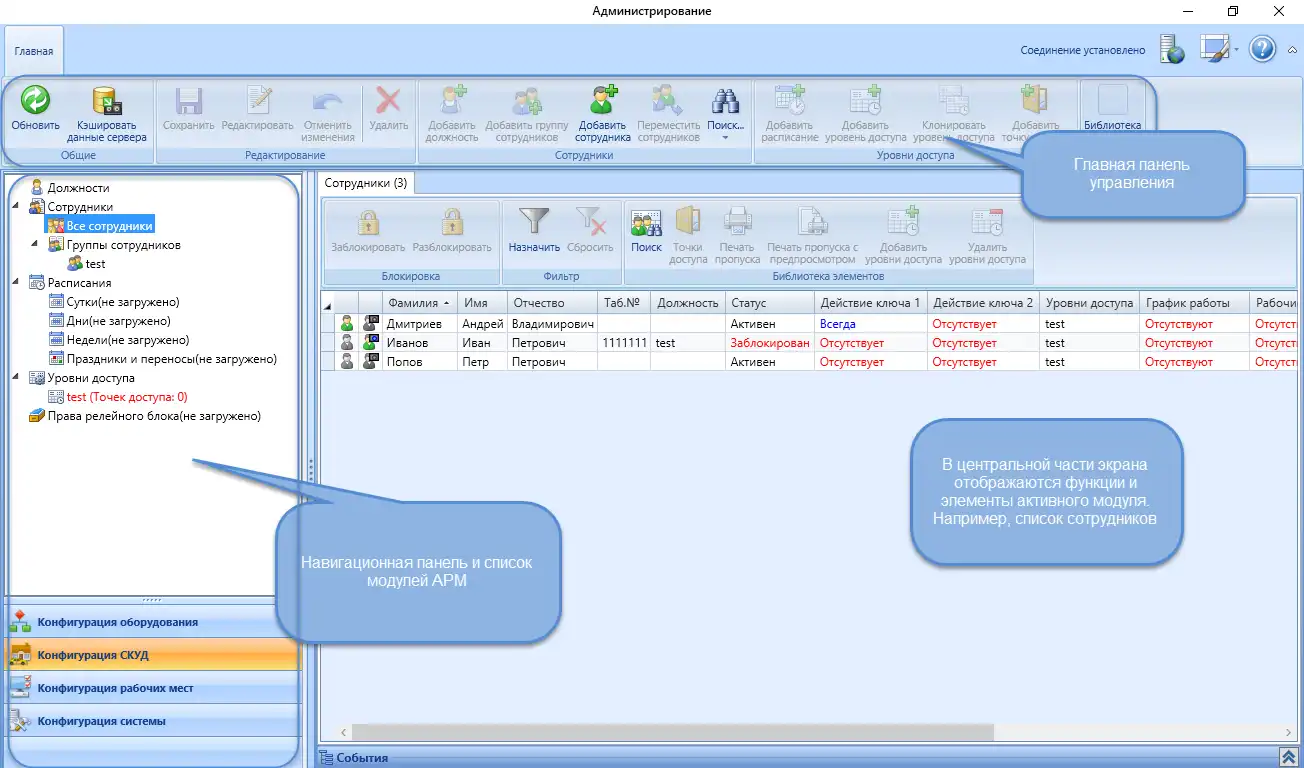Sort by the Должность column header
Image resolution: width=1304 pixels, height=768 pixels.
tap(688, 302)
